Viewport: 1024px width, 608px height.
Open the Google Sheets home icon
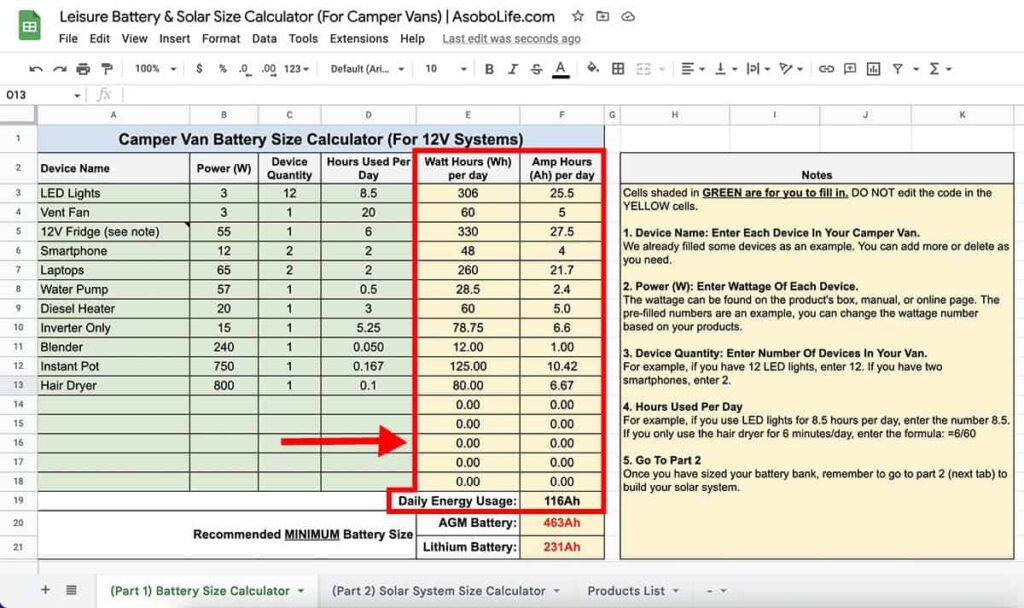[29, 27]
